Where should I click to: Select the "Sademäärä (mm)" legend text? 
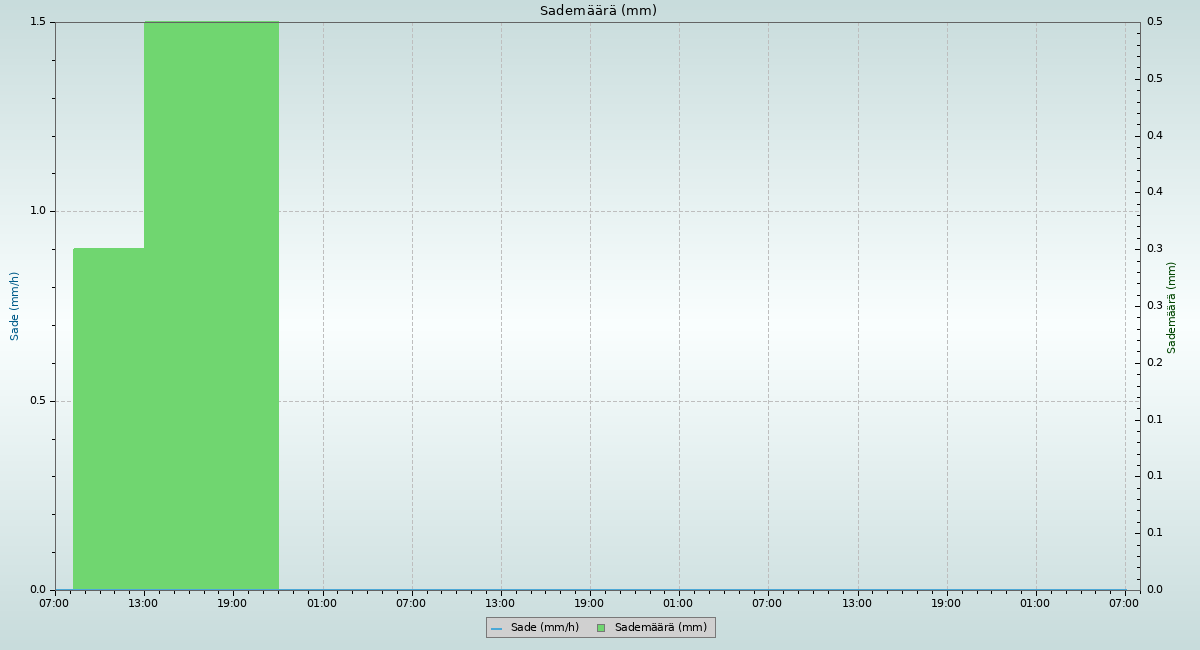point(660,628)
